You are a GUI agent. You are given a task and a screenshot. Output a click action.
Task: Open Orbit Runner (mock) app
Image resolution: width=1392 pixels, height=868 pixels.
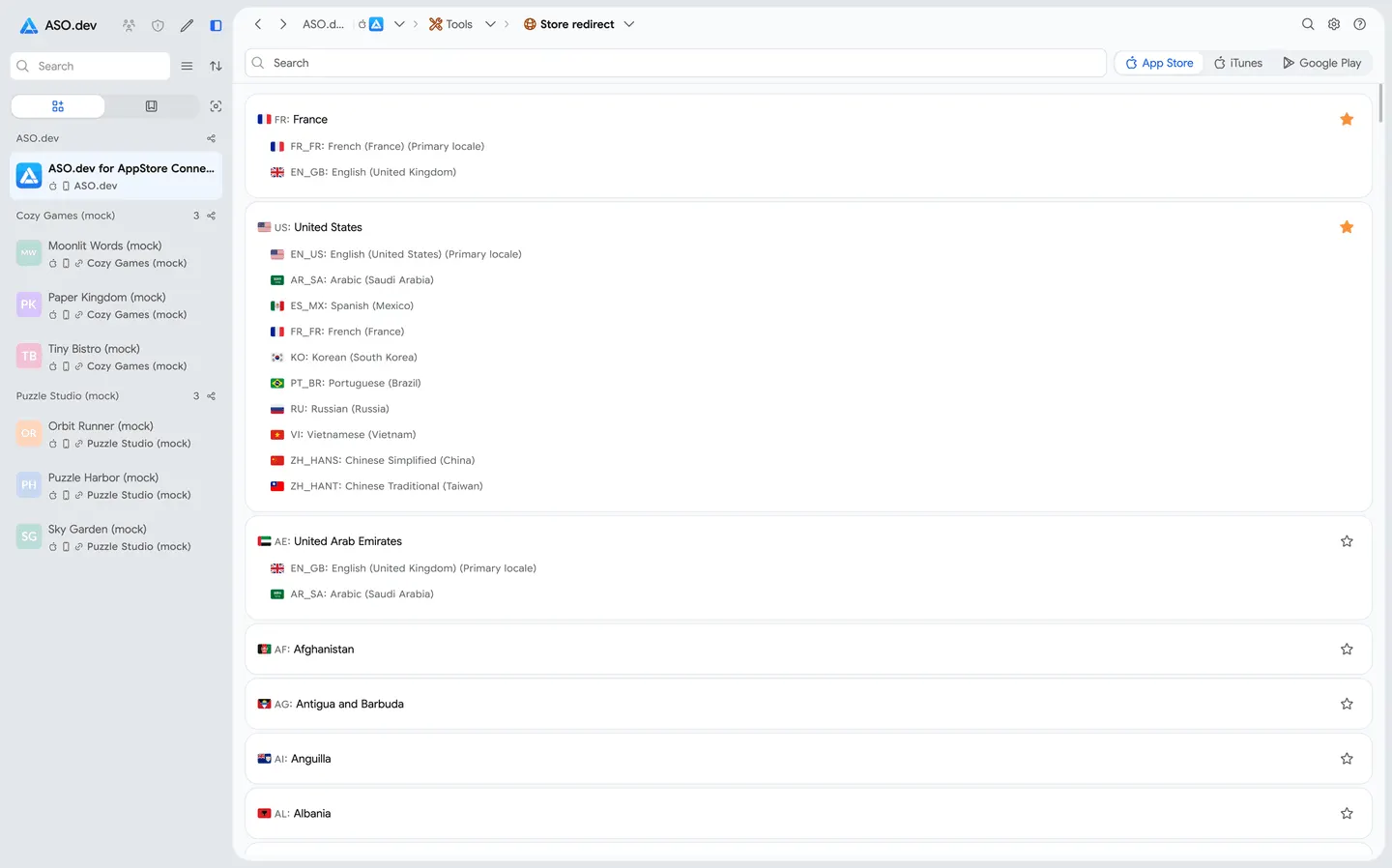(116, 434)
